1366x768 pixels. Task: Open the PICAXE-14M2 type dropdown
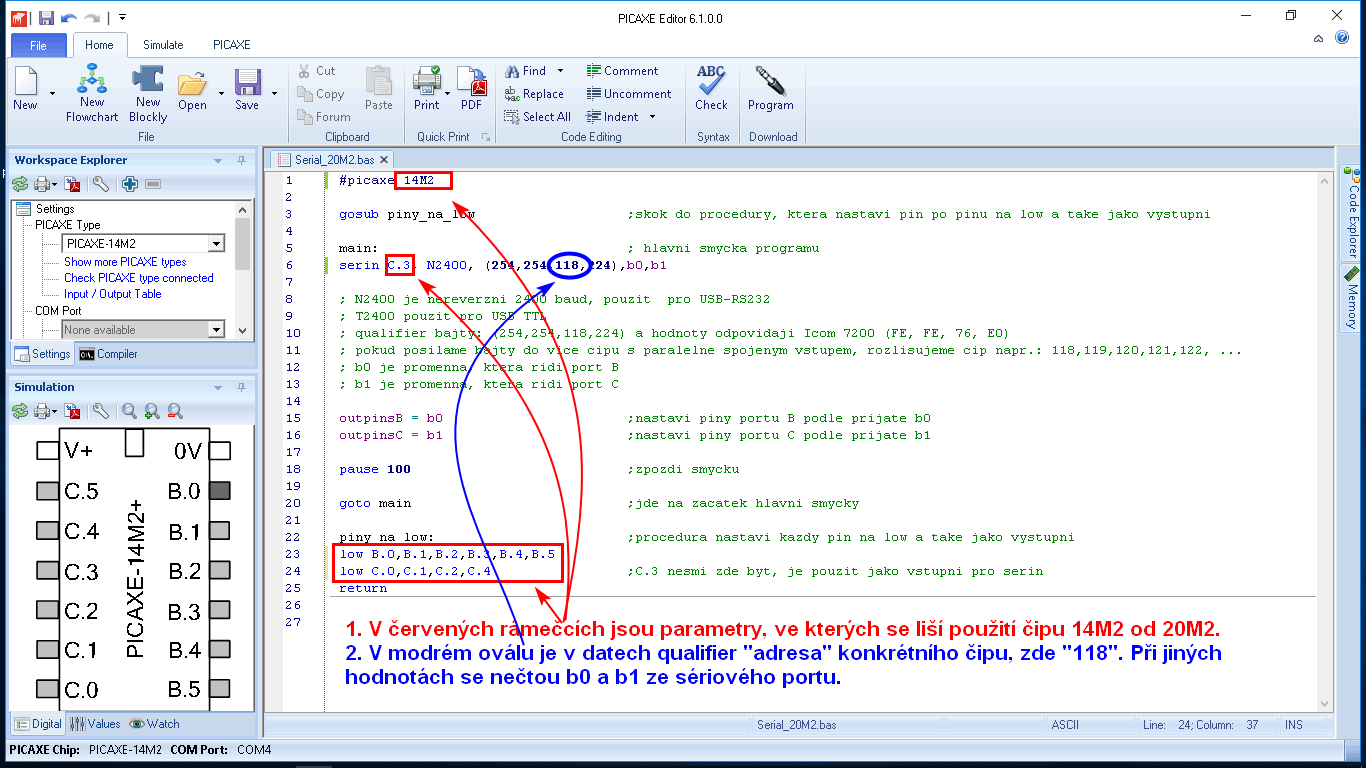[216, 244]
